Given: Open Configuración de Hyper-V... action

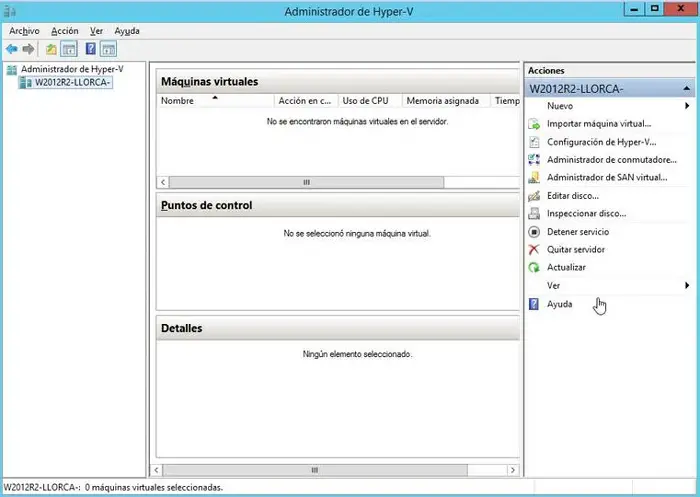Looking at the screenshot, I should pyautogui.click(x=601, y=142).
